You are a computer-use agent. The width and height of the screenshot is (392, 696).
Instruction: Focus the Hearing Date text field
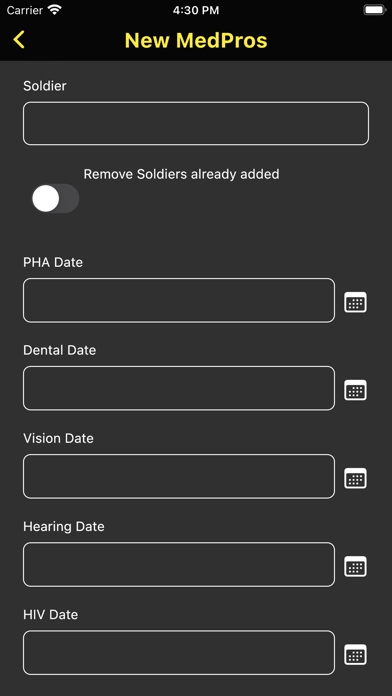point(179,564)
